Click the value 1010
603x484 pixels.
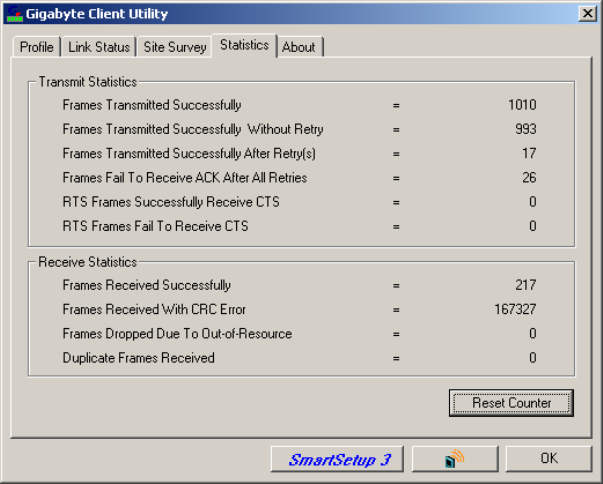pos(522,105)
